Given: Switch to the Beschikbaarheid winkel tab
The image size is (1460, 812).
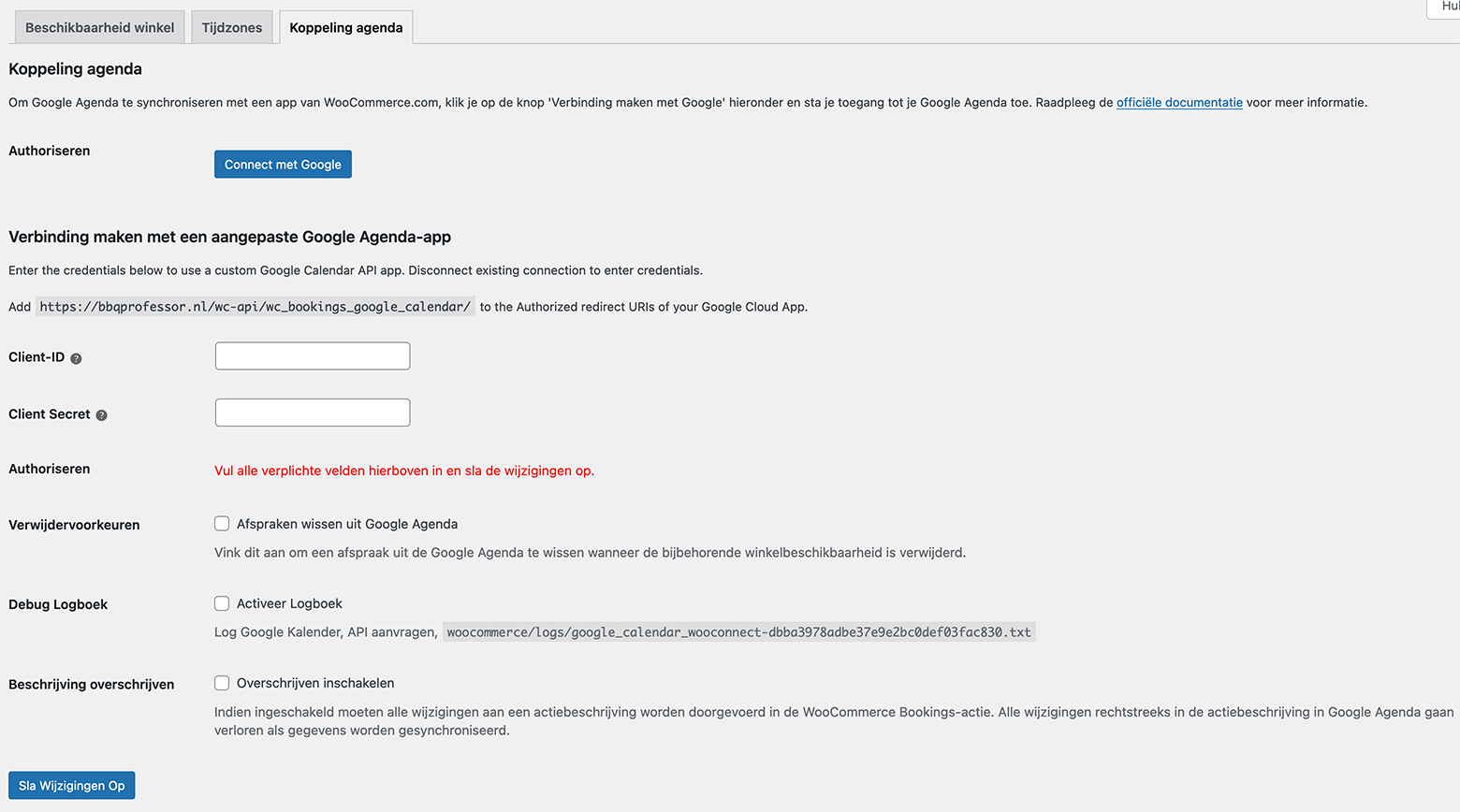Looking at the screenshot, I should coord(99,27).
